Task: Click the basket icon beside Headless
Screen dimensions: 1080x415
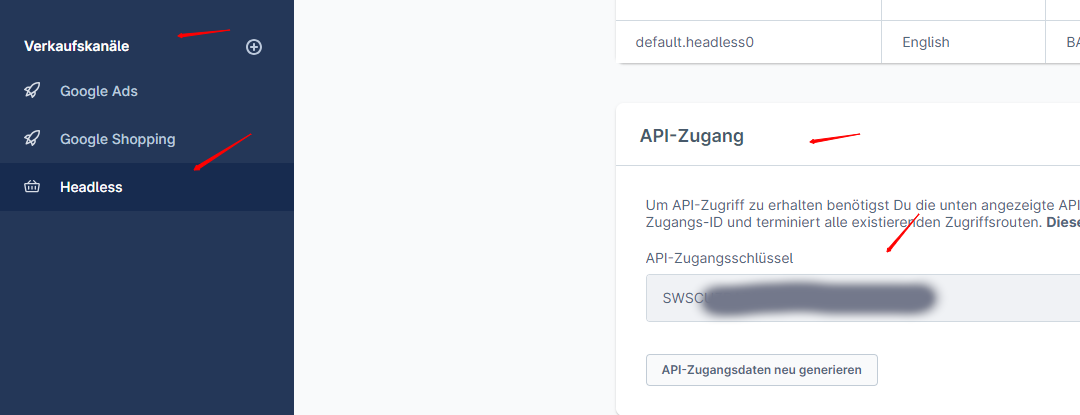Action: 33,187
